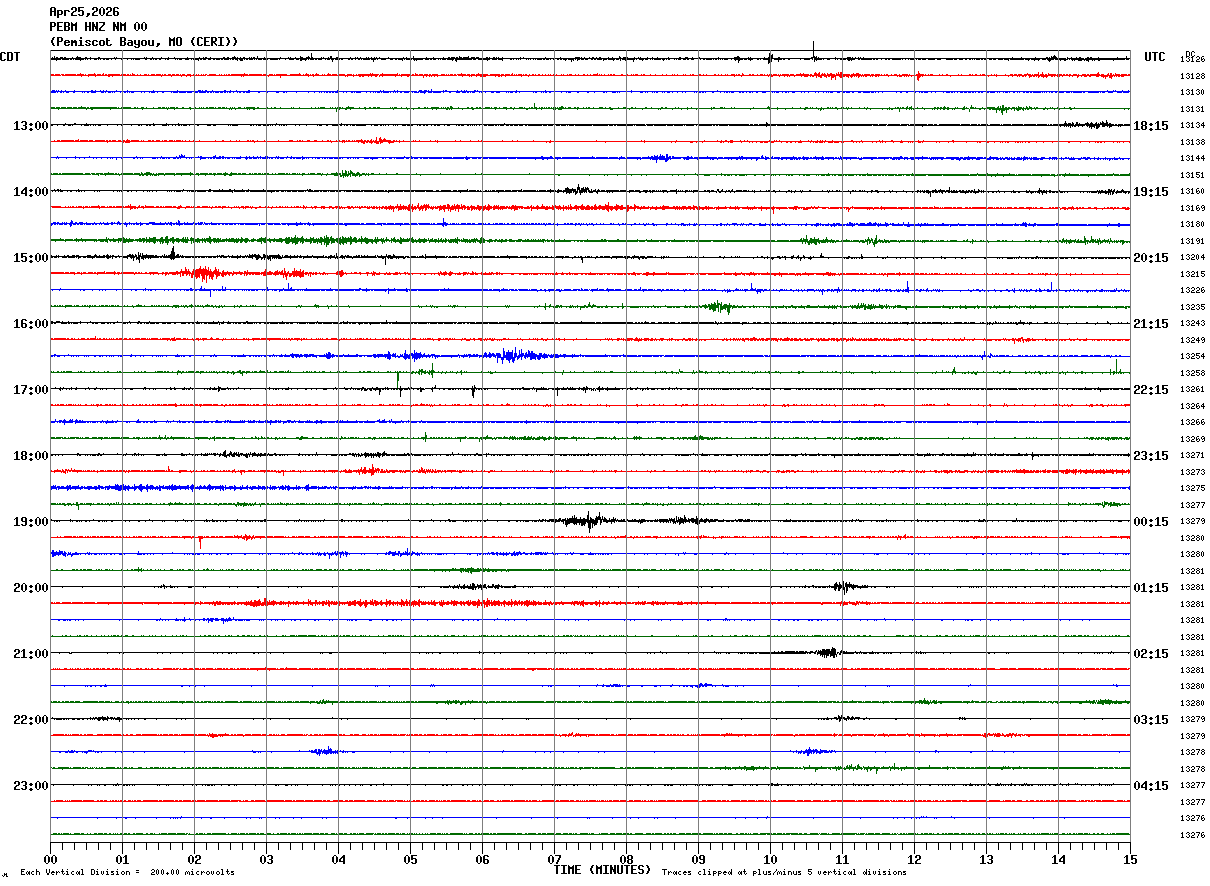Click the minute-axis tick label "04"
1210x886 pixels.
(x=338, y=859)
